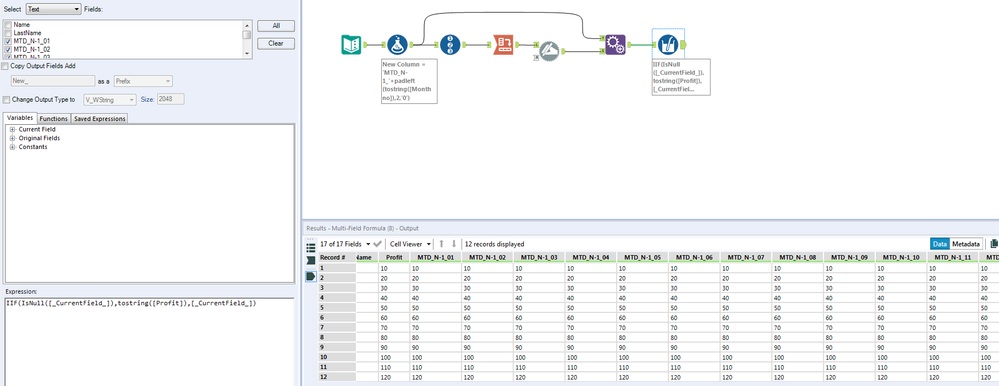The width and height of the screenshot is (999, 386).
Task: Select the green Input Data tool on canvas
Action: 351,45
